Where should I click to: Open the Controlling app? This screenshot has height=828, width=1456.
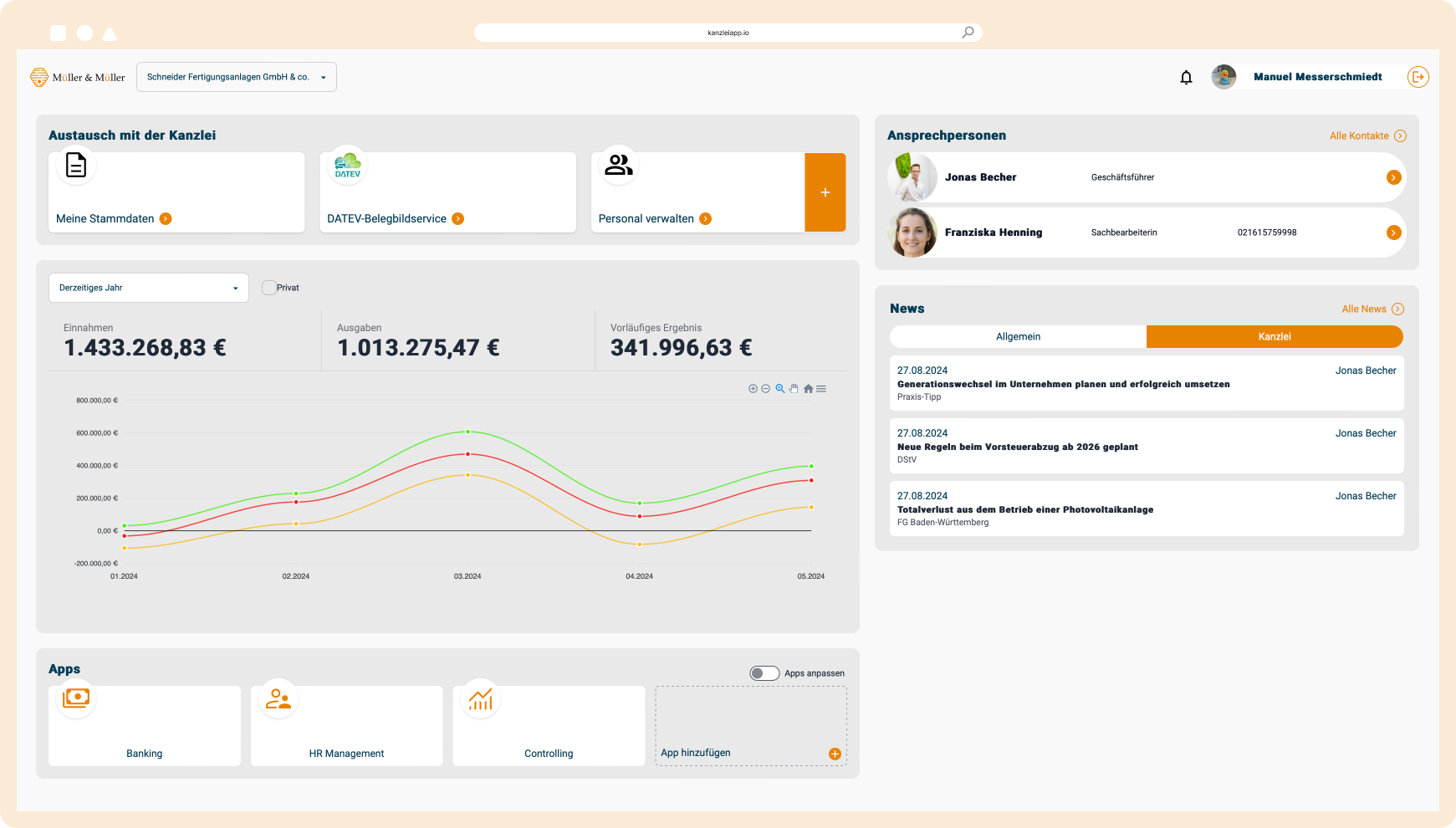(x=549, y=725)
